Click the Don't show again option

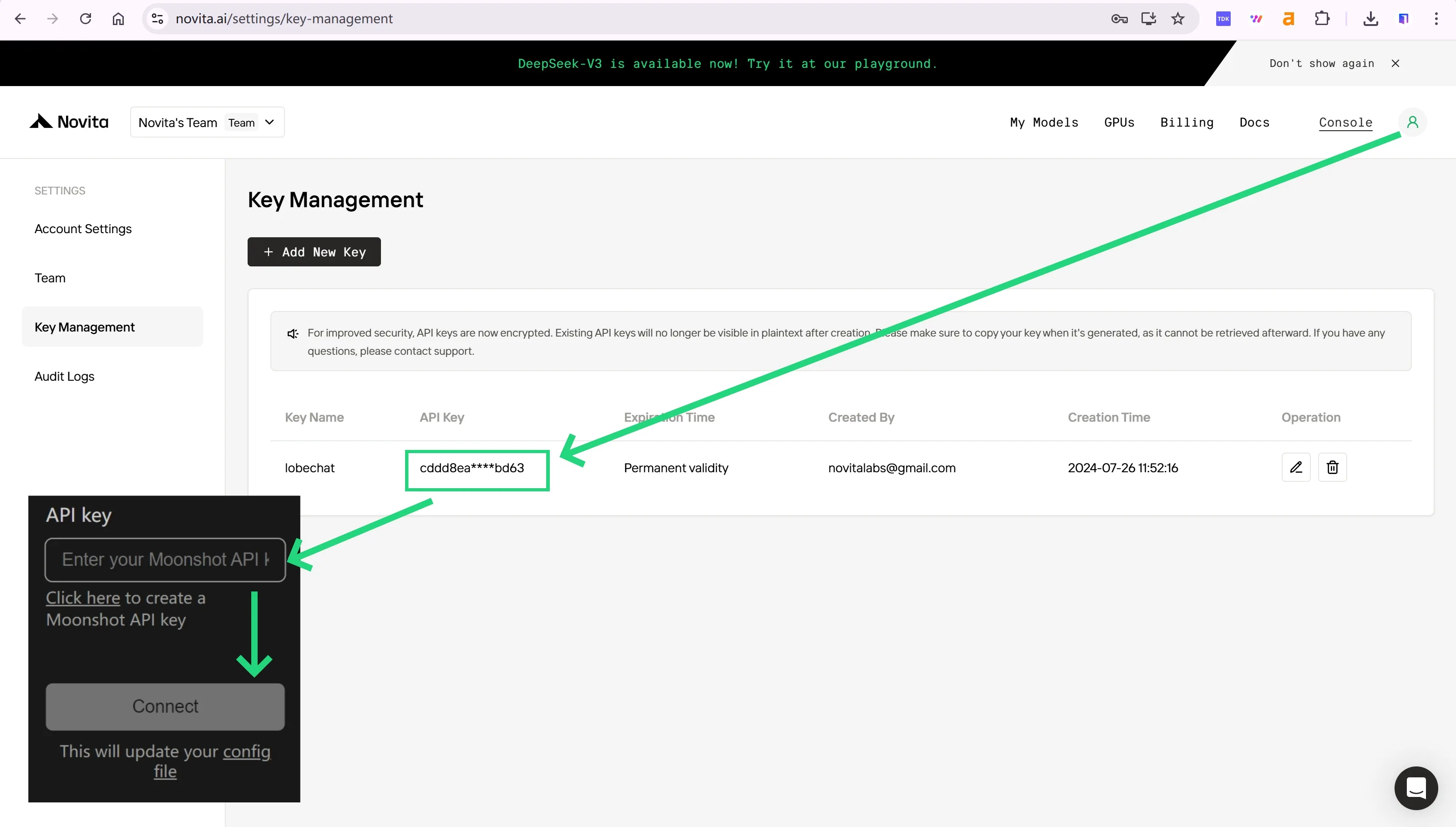pyautogui.click(x=1321, y=63)
